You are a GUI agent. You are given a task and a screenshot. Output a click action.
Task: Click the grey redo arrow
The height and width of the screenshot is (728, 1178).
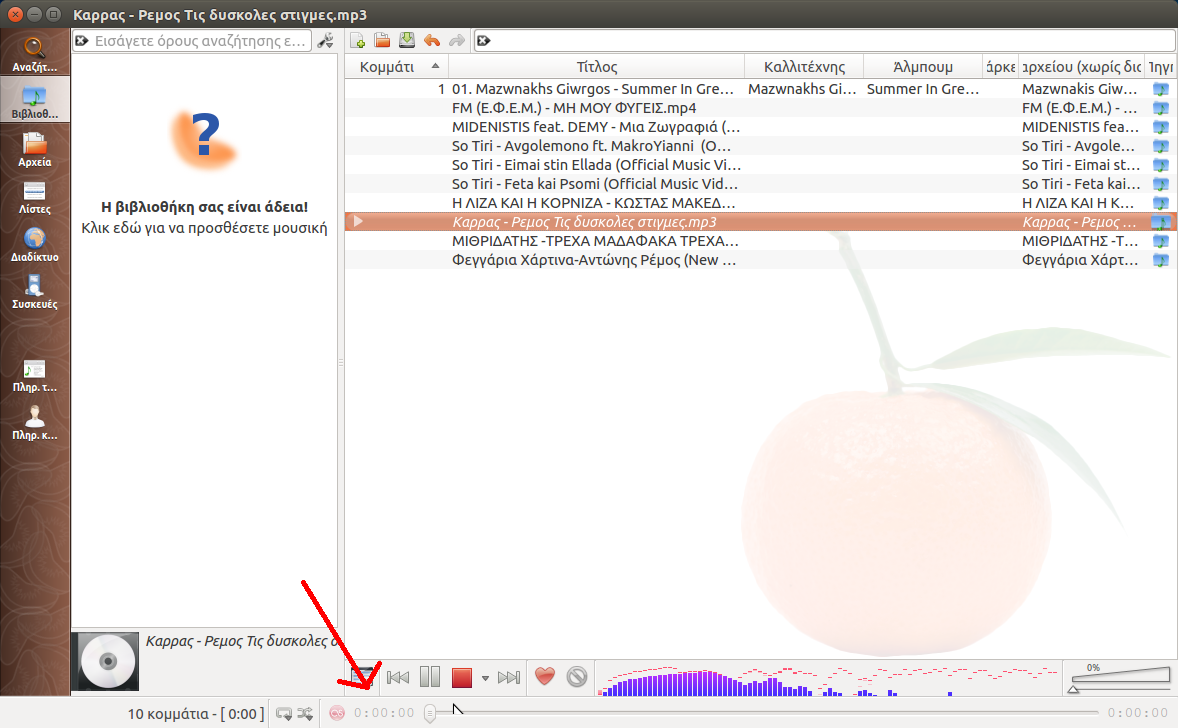tap(457, 41)
